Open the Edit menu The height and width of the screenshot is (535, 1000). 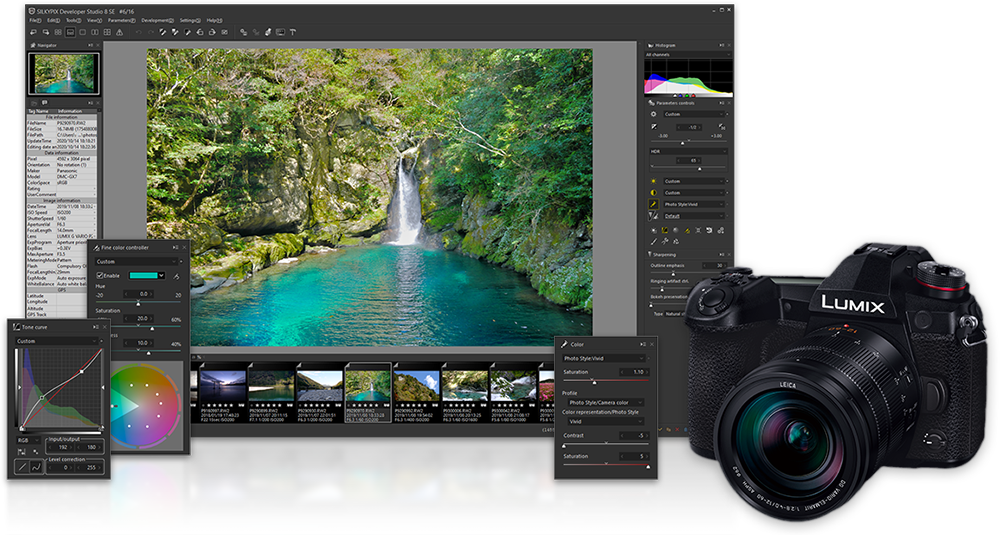54,20
